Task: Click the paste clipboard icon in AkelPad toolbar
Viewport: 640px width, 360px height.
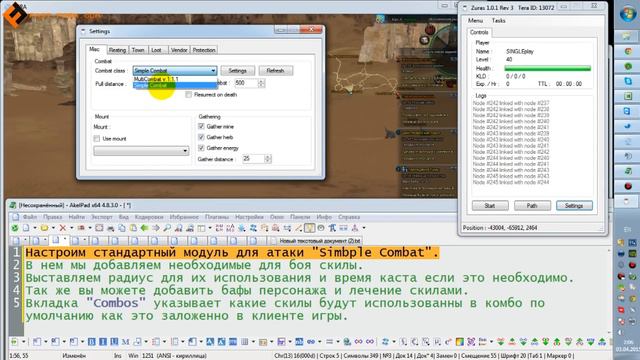Action: tap(133, 228)
